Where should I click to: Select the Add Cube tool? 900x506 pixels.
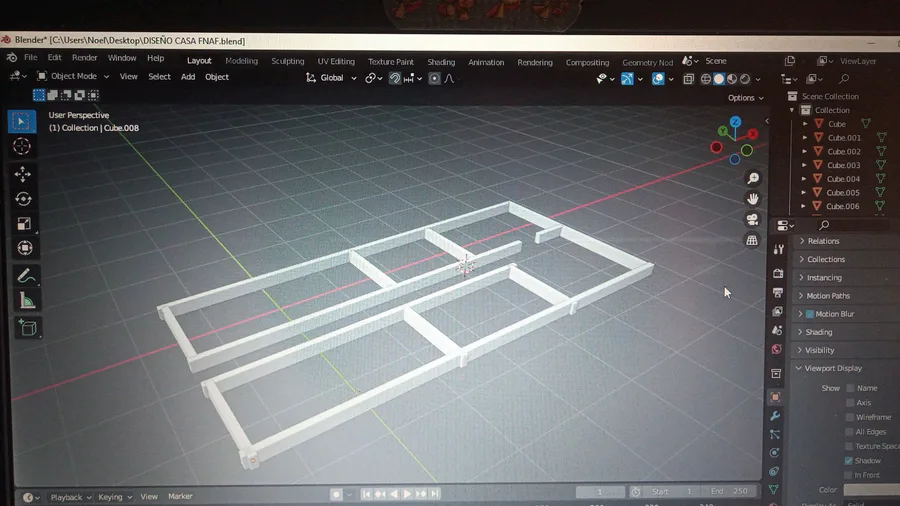(28, 328)
